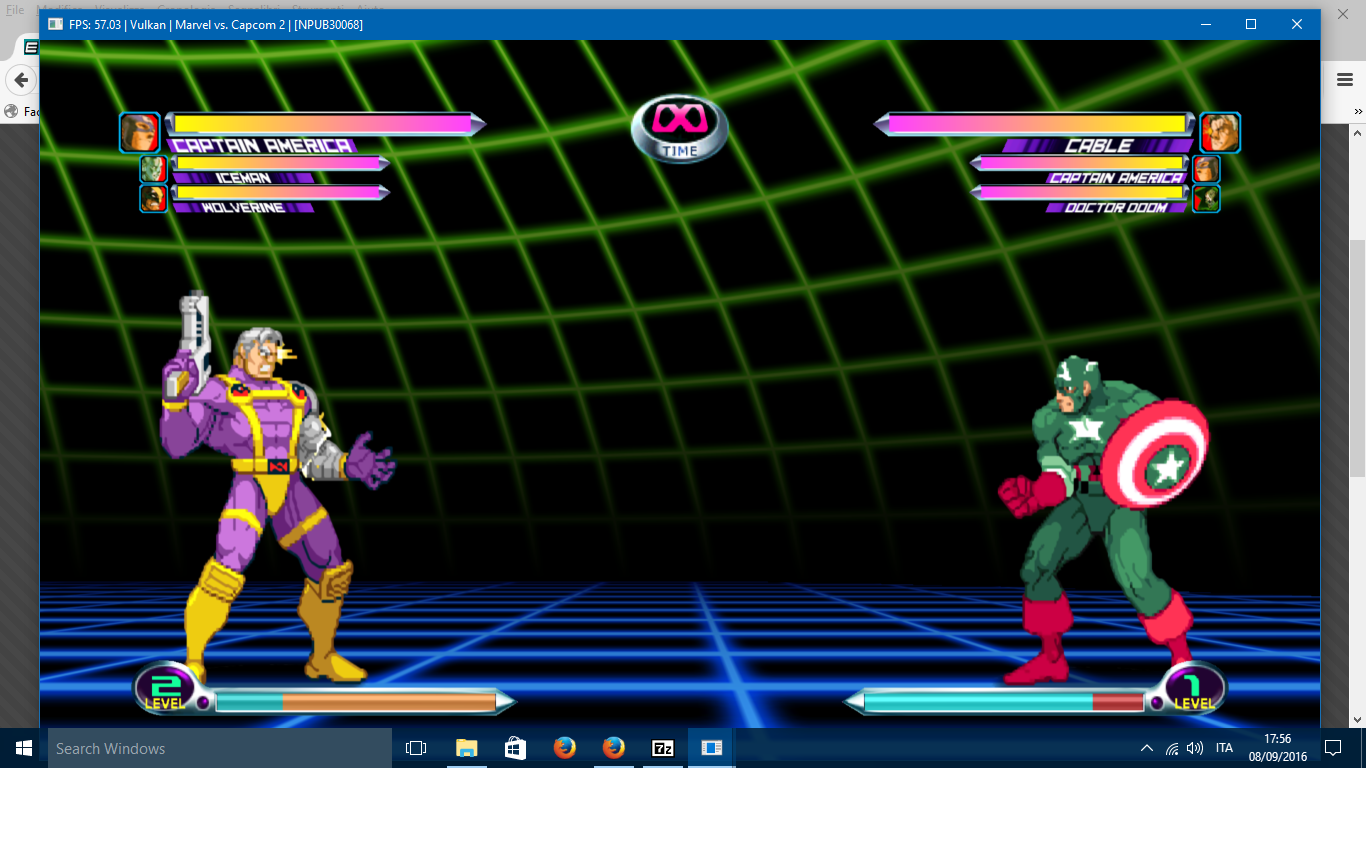Click the infinity TIME counter icon
1366x856 pixels.
pos(680,128)
